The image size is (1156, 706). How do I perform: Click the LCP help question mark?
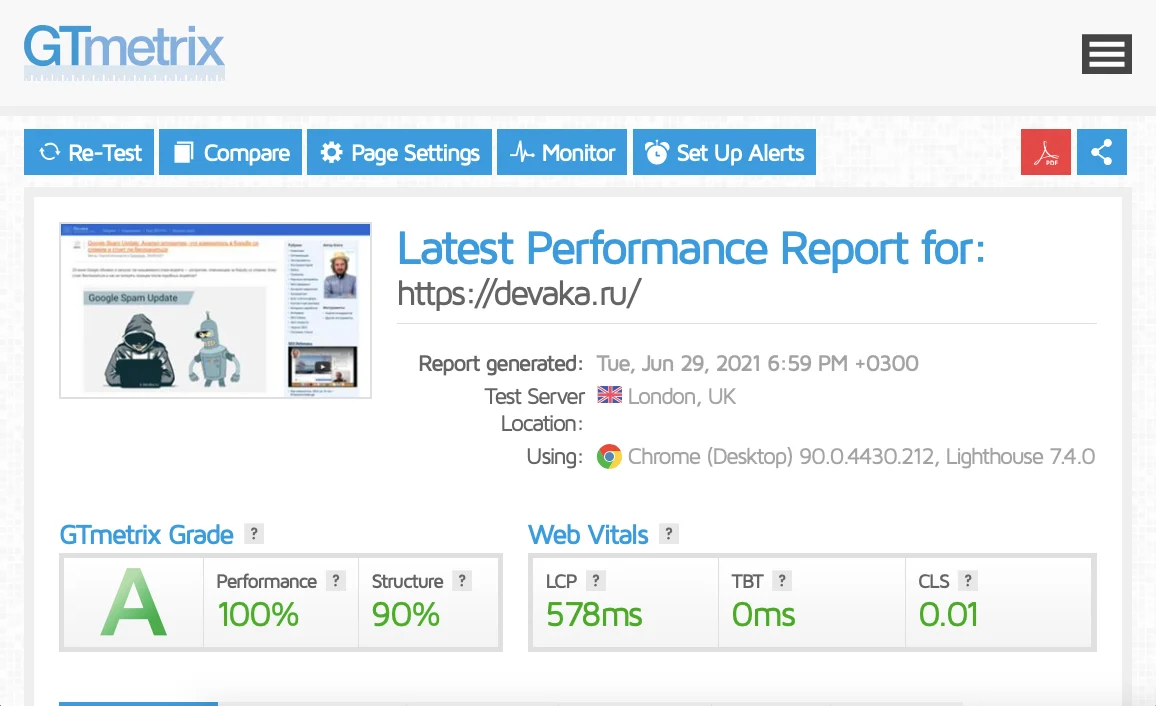click(596, 581)
